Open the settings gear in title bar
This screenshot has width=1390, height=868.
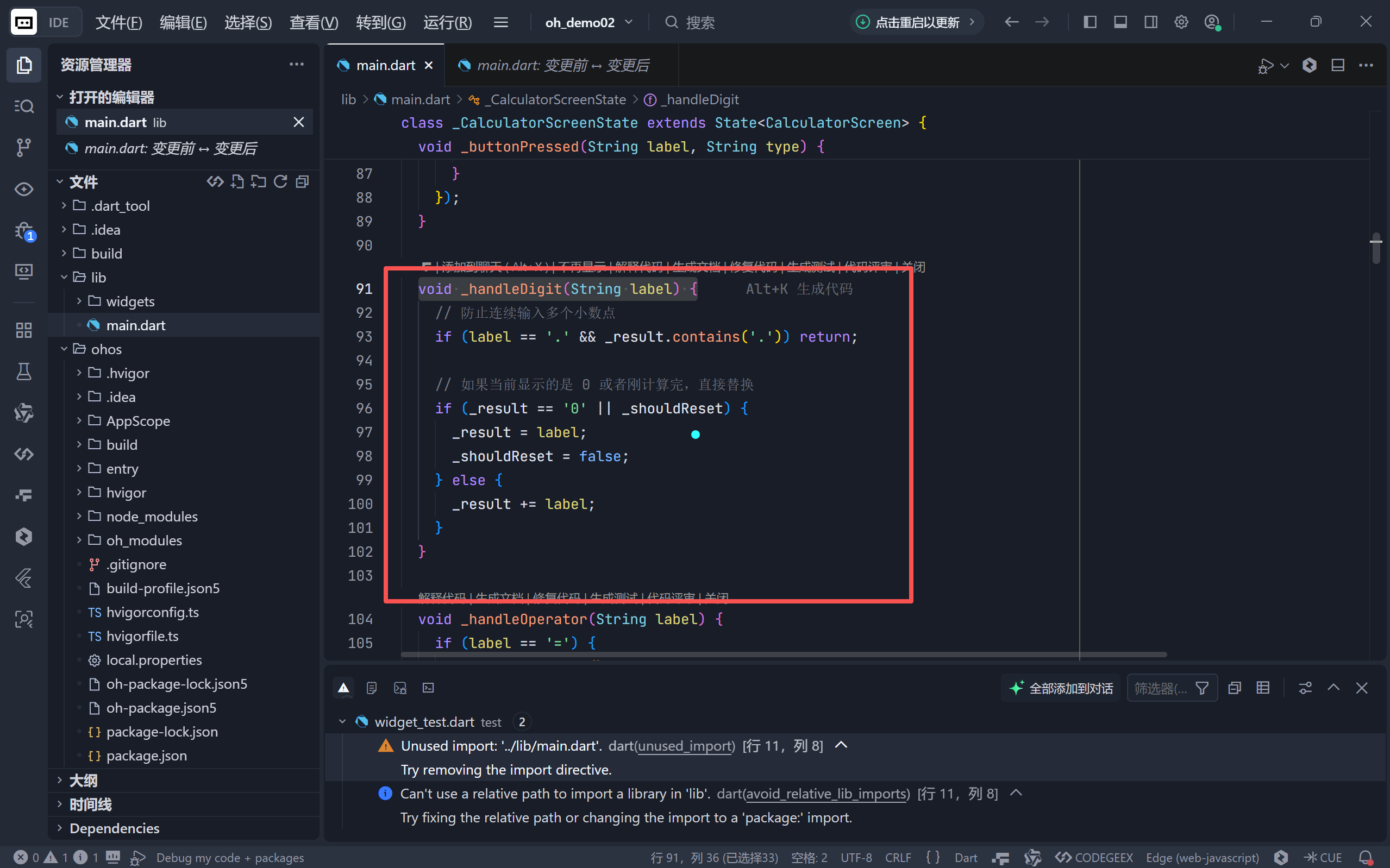[x=1181, y=22]
